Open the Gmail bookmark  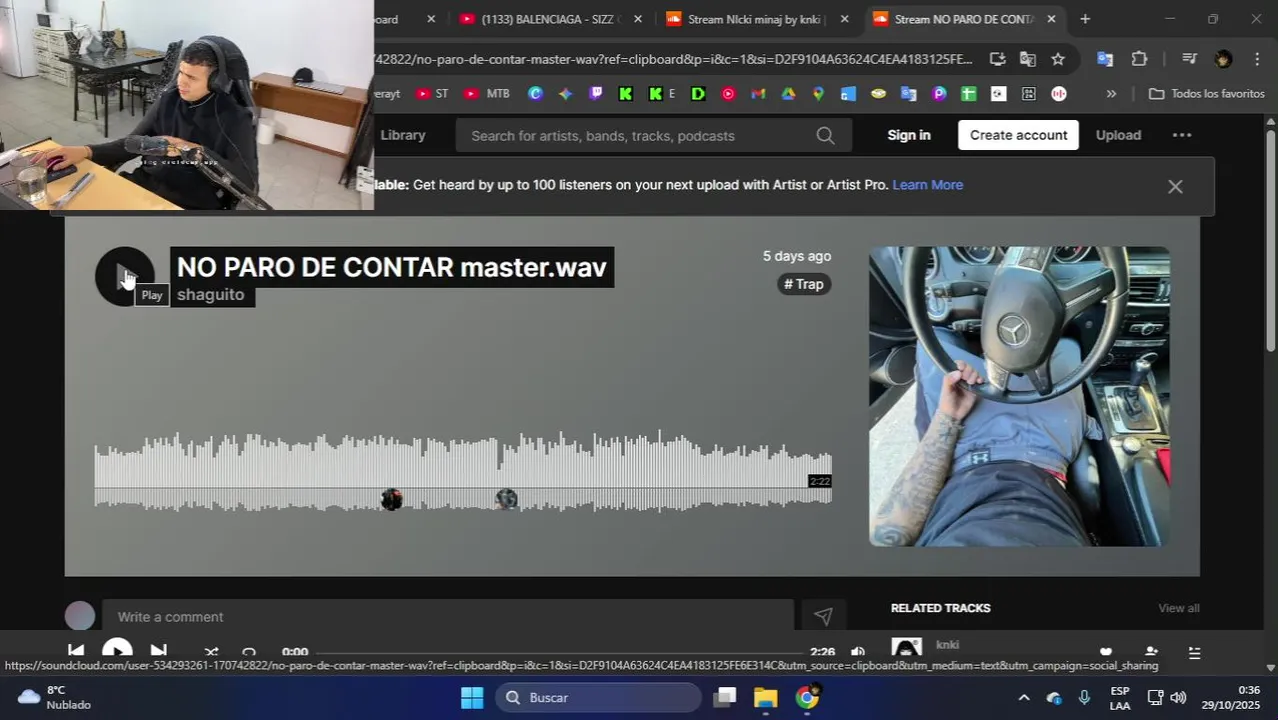click(x=758, y=94)
